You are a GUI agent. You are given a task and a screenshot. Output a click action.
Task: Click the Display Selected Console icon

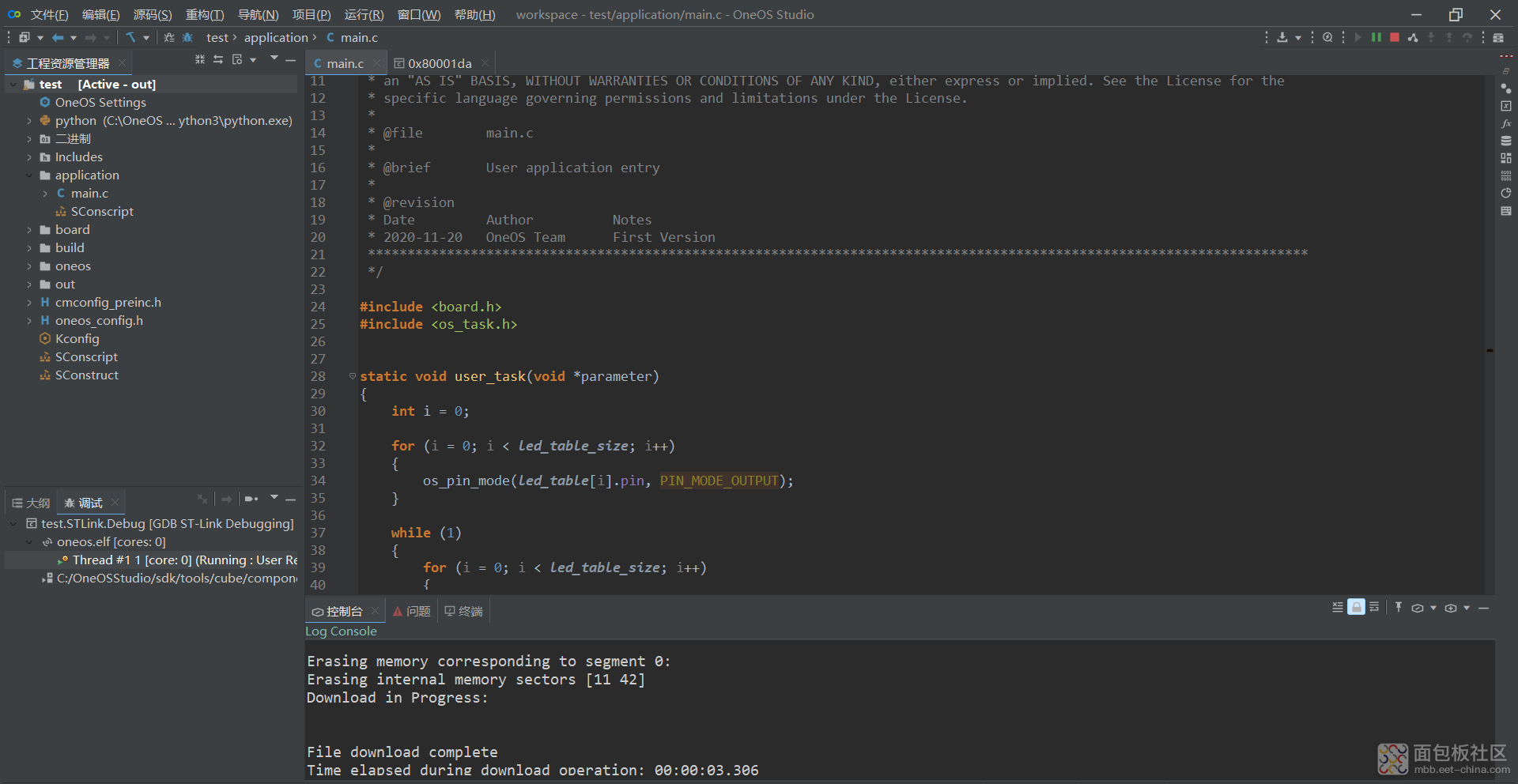point(1418,608)
